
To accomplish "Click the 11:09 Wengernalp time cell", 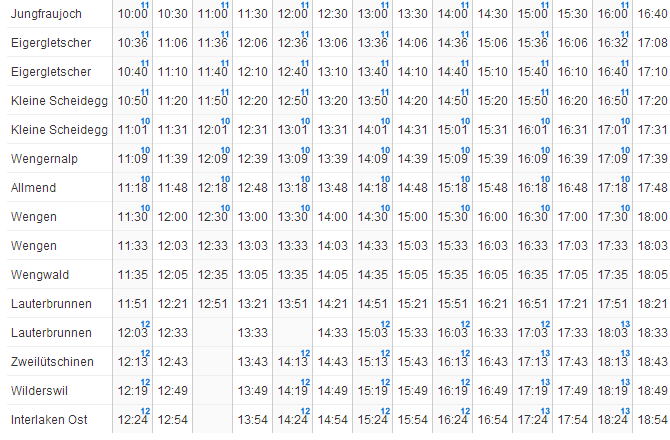I will click(x=131, y=159).
